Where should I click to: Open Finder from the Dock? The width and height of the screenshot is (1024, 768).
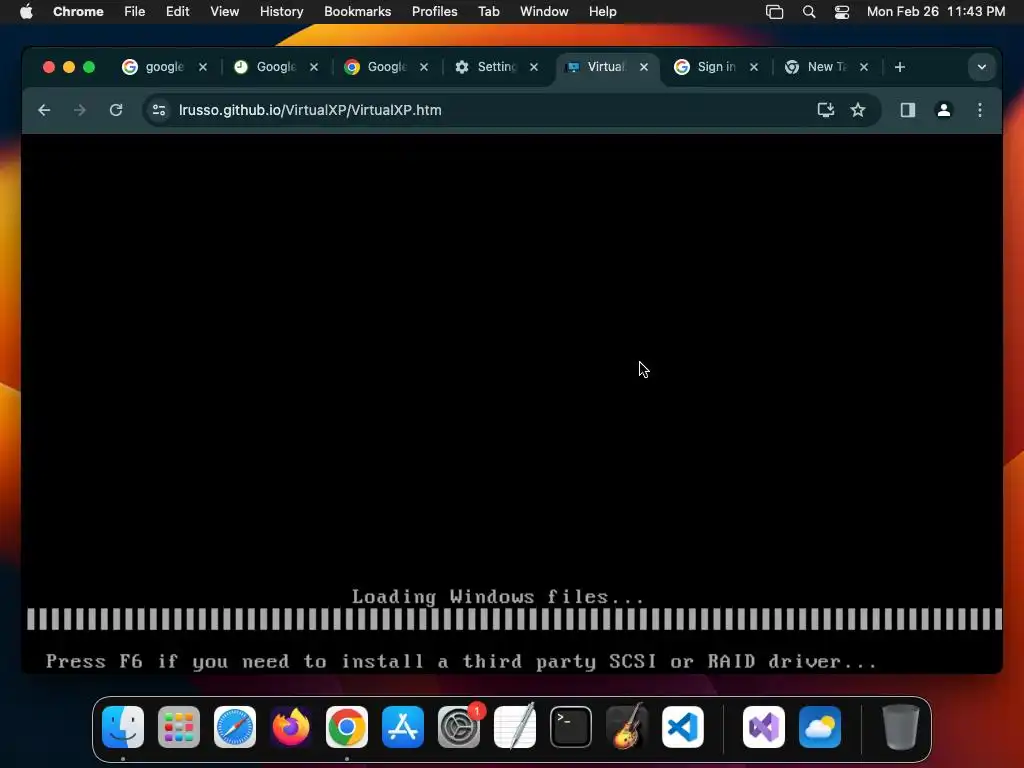[x=123, y=727]
